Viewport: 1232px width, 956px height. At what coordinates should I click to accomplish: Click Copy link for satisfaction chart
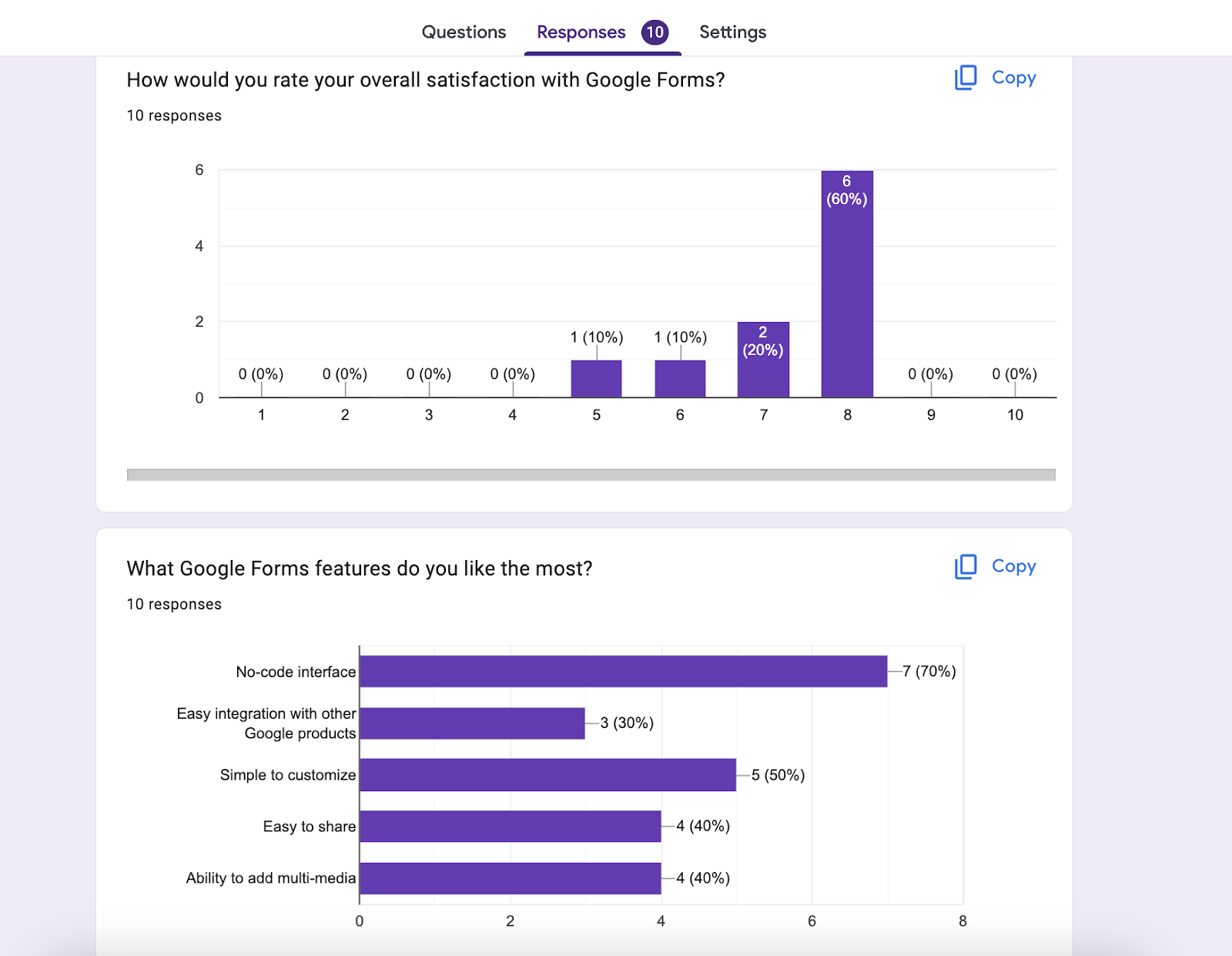coord(1013,78)
